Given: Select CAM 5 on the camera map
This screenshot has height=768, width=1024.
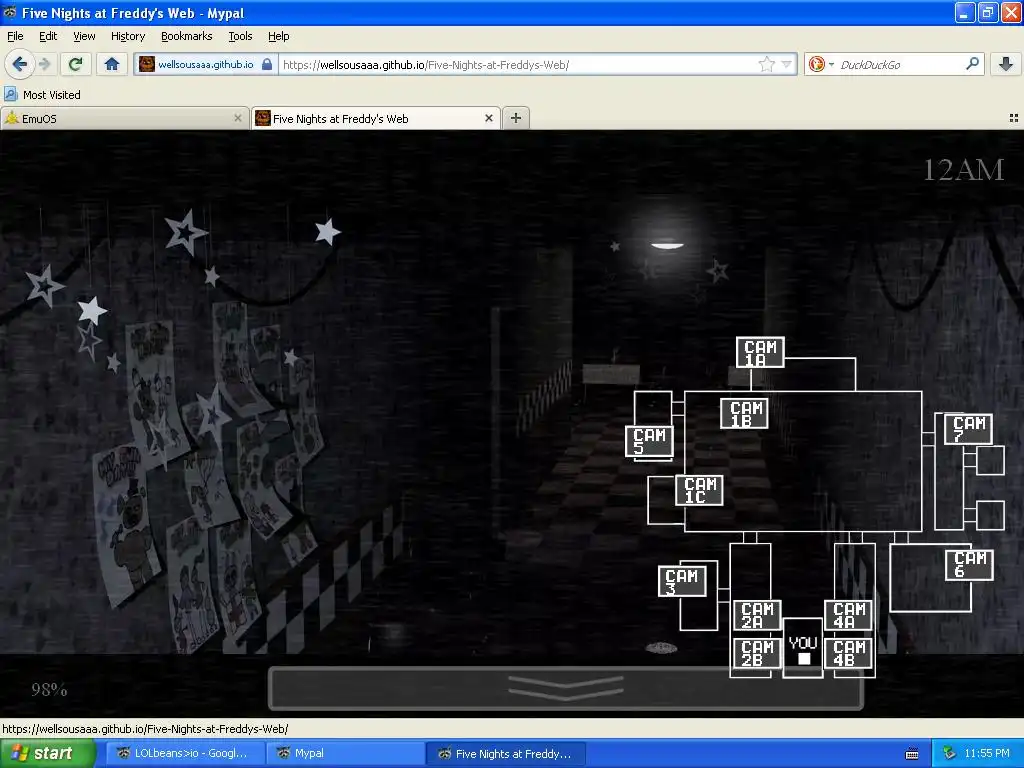Looking at the screenshot, I should (x=649, y=441).
